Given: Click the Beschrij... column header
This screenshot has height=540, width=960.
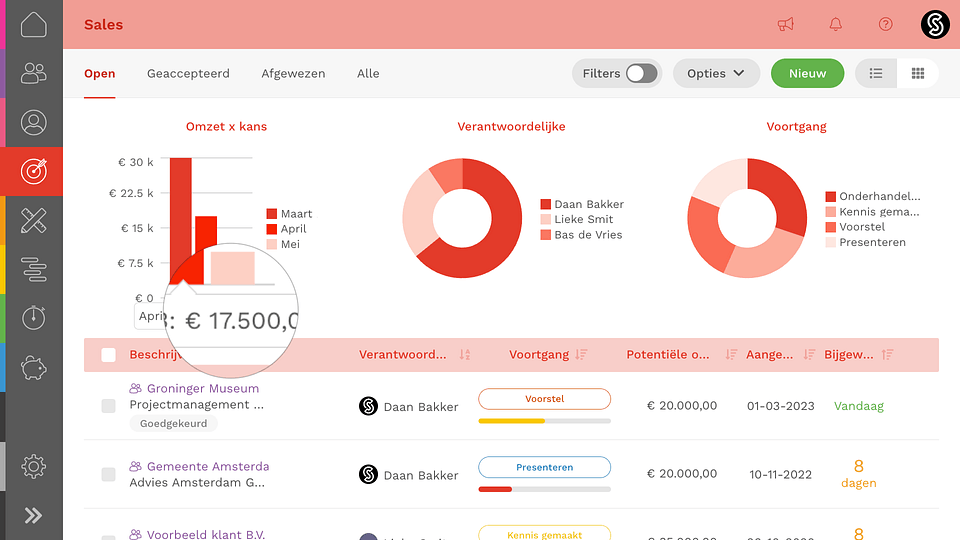Looking at the screenshot, I should pos(156,354).
